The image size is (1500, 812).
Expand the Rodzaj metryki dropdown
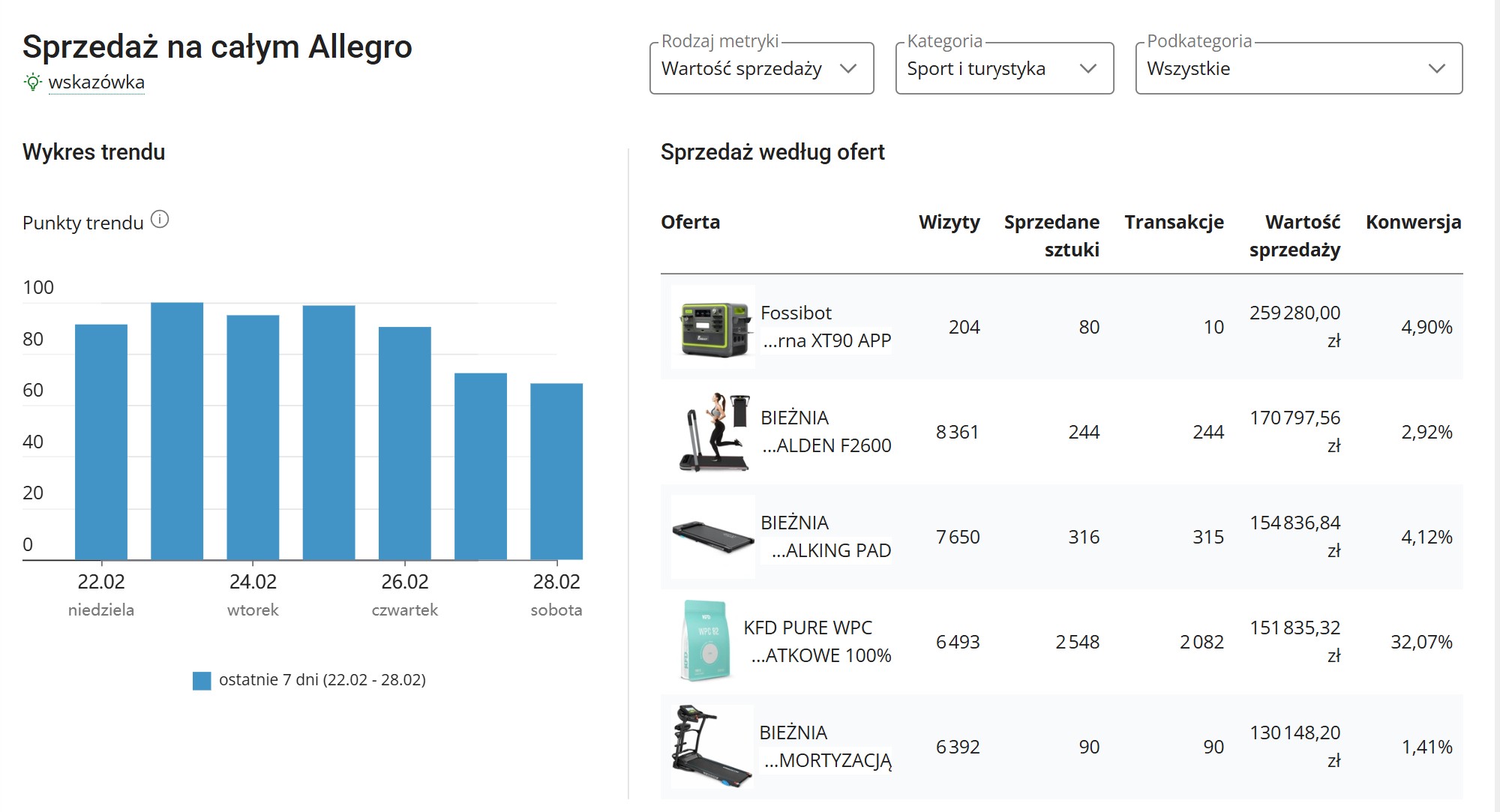[761, 68]
